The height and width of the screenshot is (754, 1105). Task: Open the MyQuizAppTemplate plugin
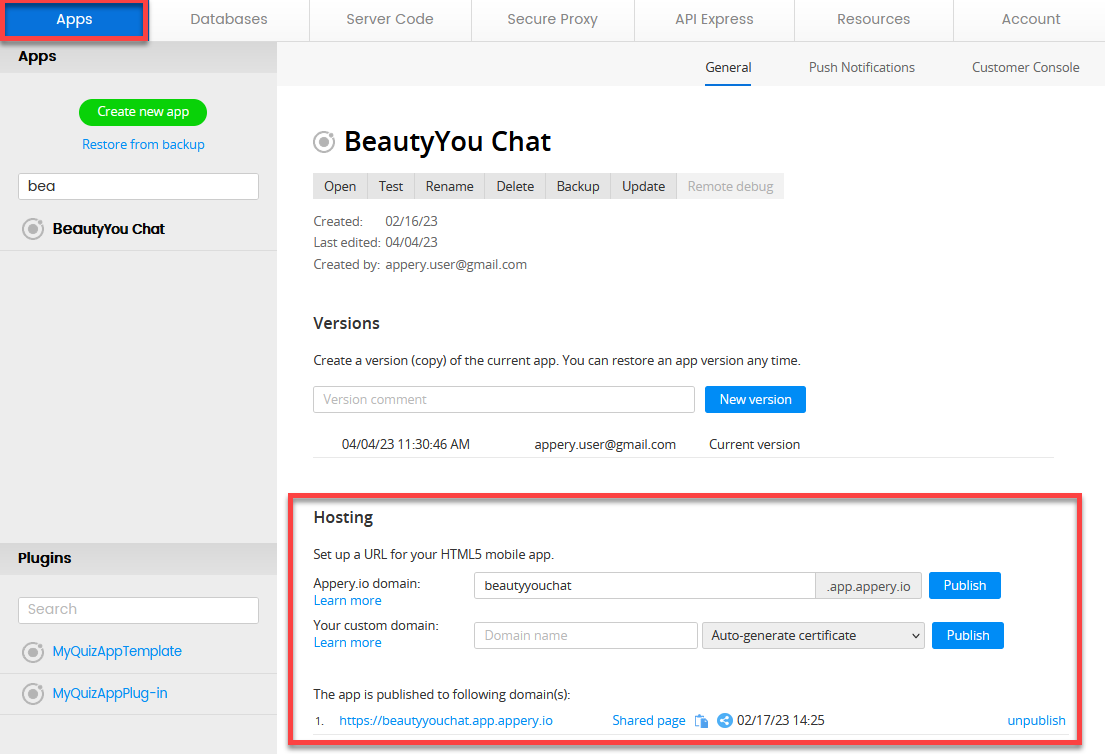117,652
